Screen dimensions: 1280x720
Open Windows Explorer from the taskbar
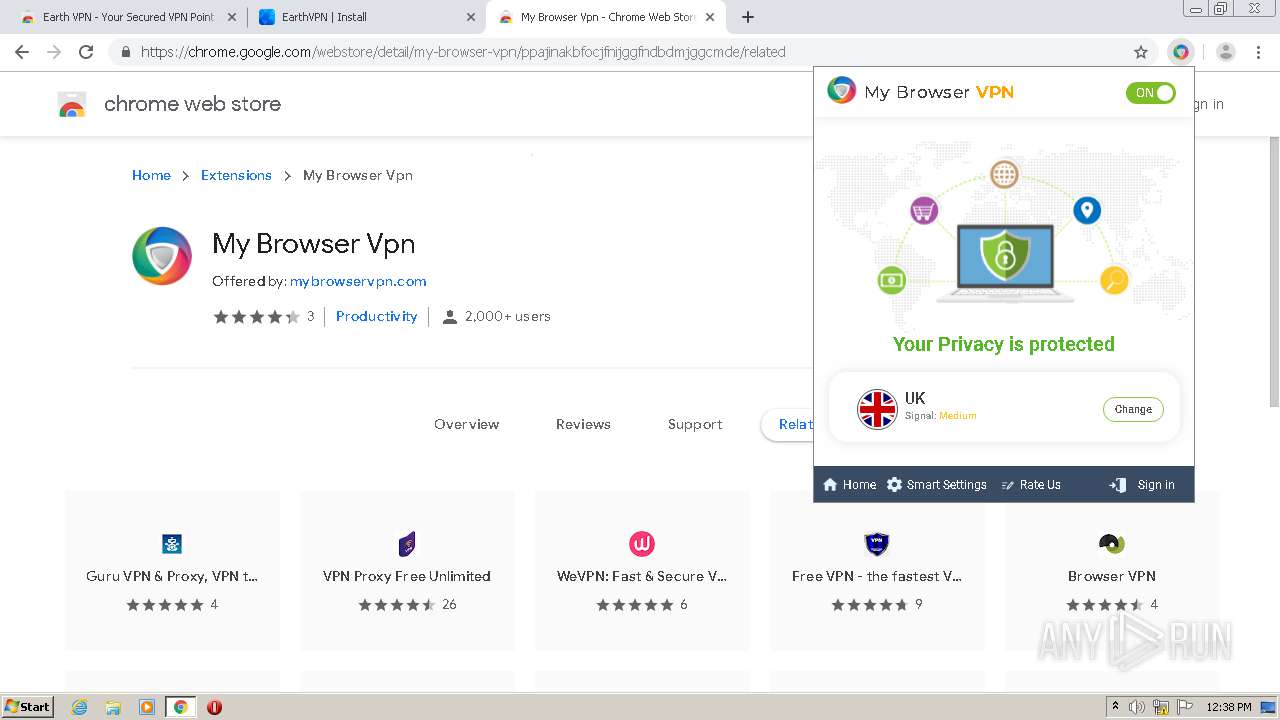(x=113, y=707)
